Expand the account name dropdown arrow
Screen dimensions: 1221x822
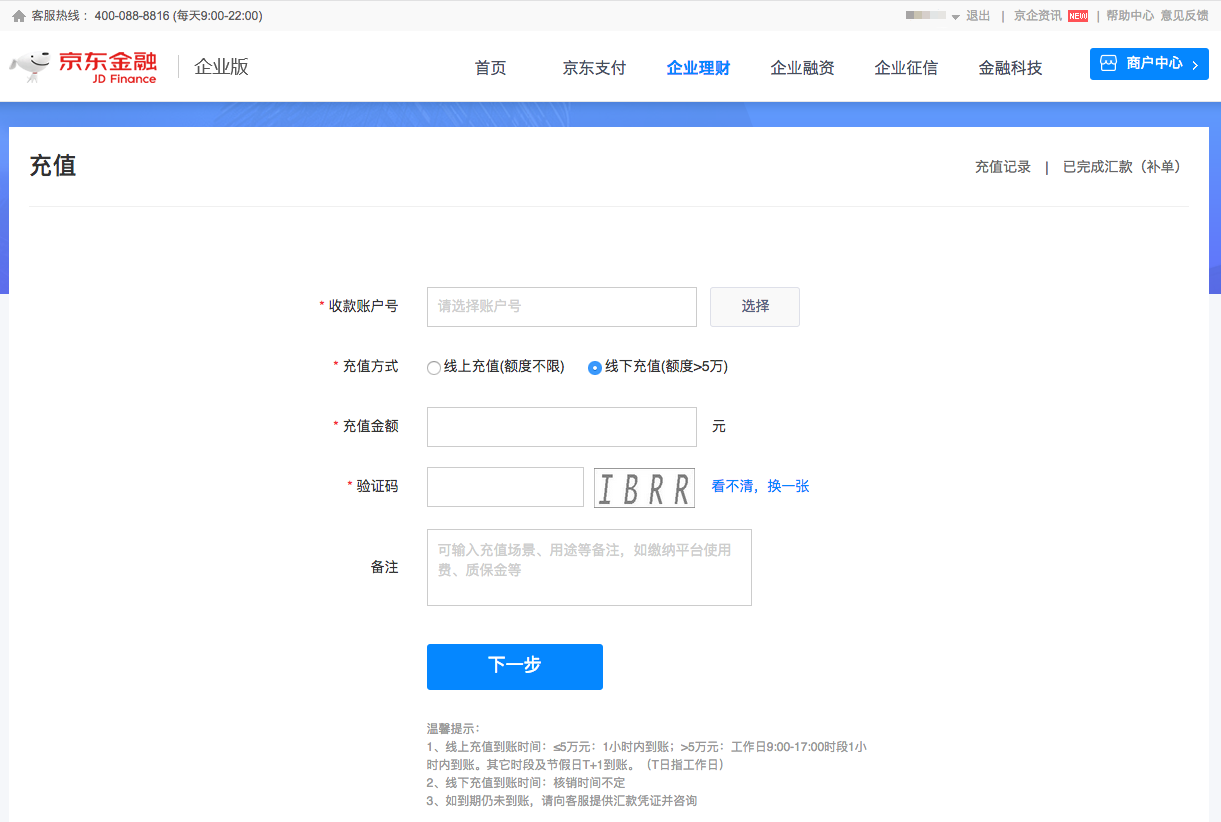click(955, 17)
